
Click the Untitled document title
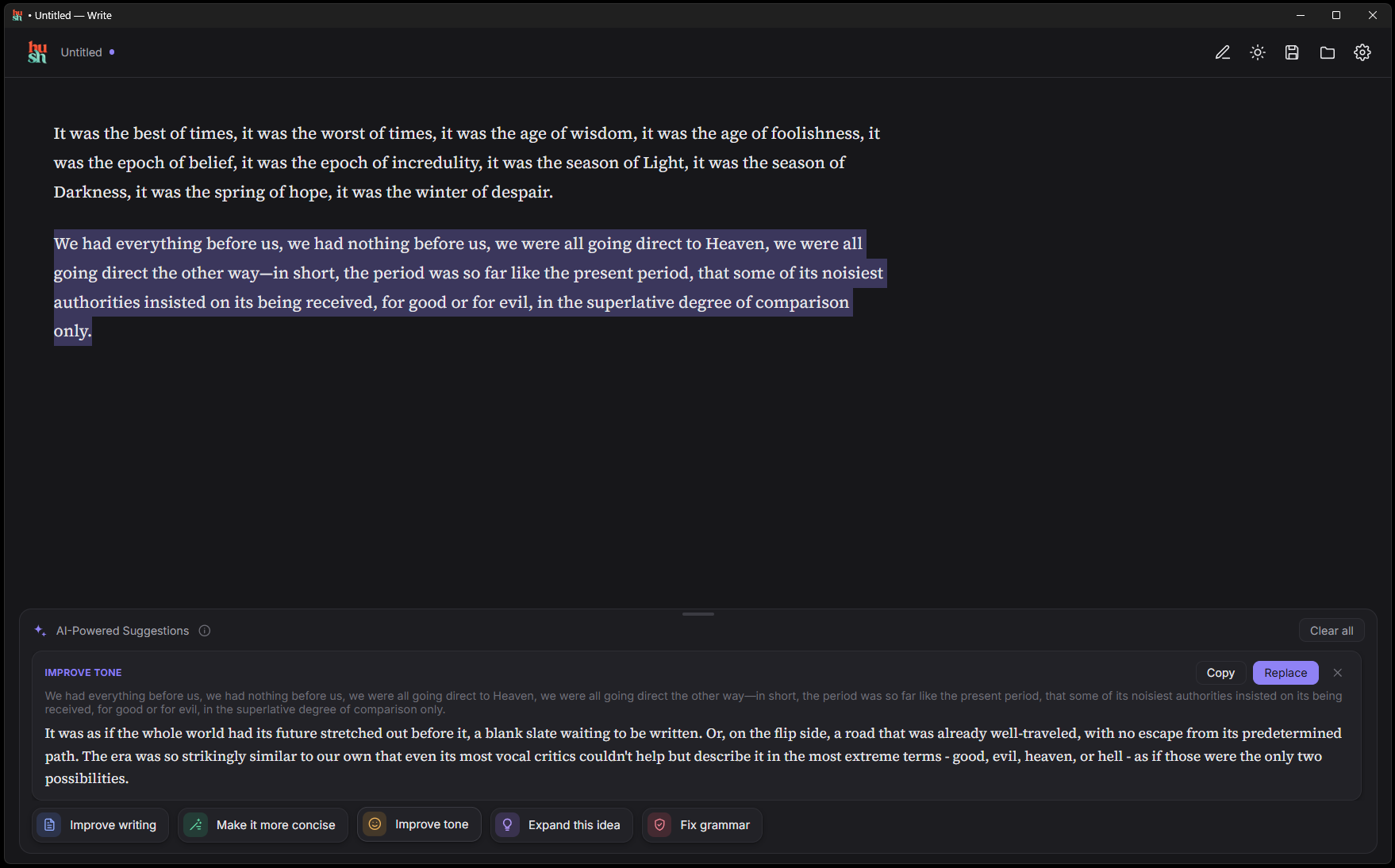[82, 52]
